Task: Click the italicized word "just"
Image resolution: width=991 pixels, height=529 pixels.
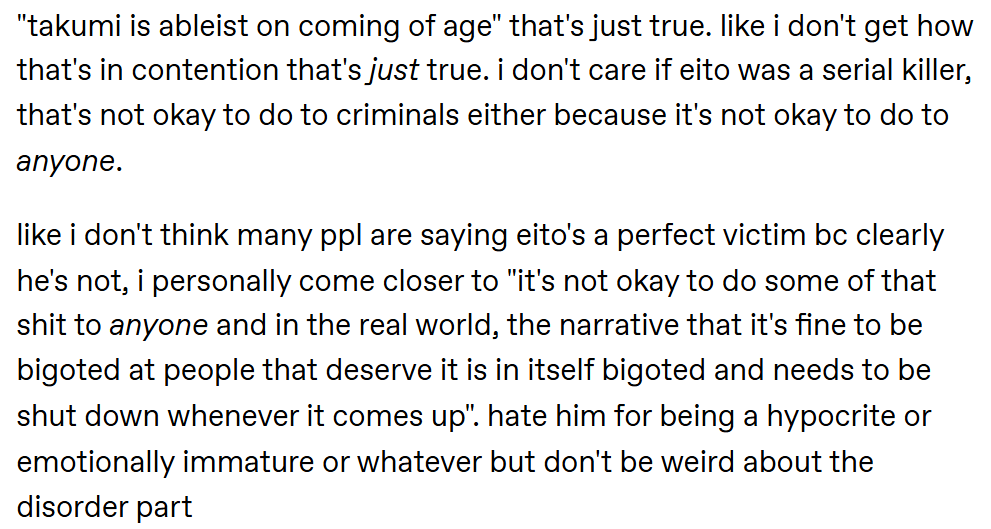Action: (x=392, y=72)
